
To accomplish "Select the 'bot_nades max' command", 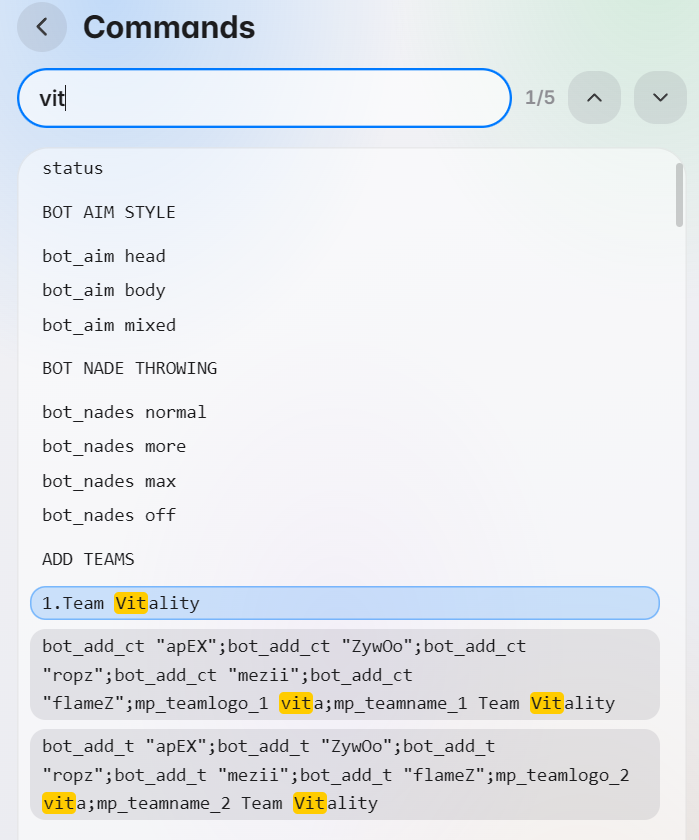I will 109,481.
